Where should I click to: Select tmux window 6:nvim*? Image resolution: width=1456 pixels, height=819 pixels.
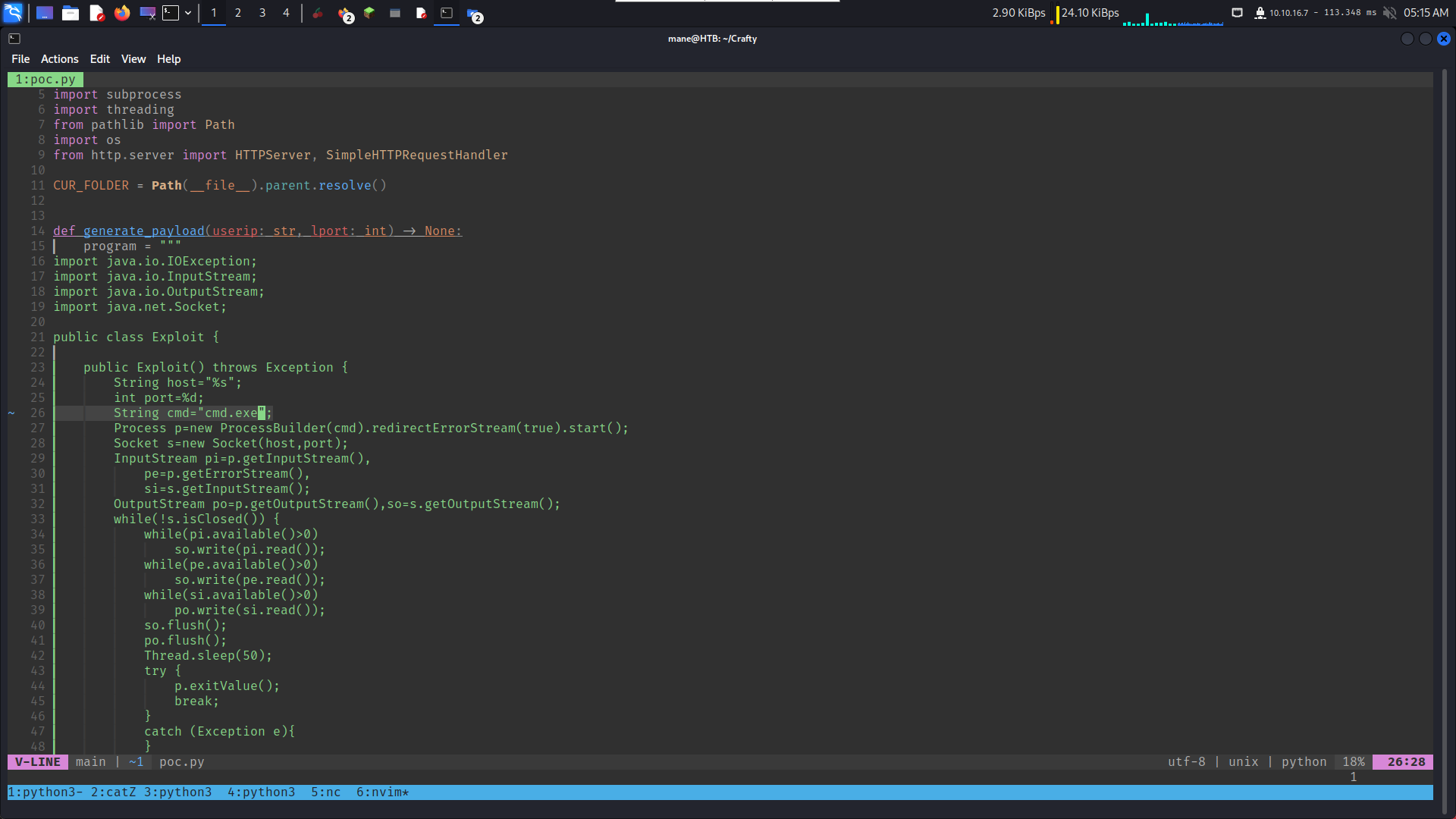pyautogui.click(x=383, y=792)
